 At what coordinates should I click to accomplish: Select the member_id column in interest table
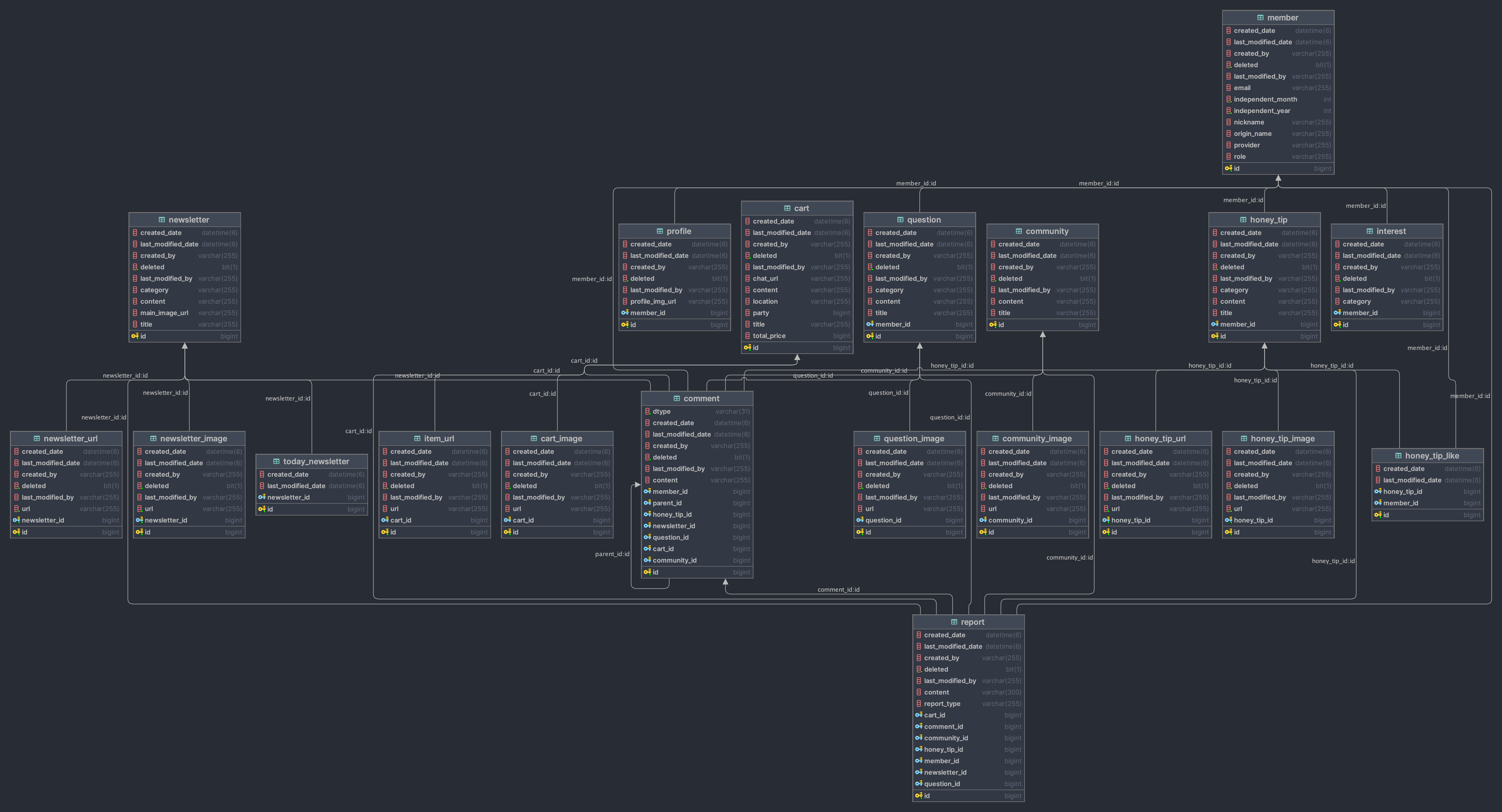click(x=1387, y=313)
